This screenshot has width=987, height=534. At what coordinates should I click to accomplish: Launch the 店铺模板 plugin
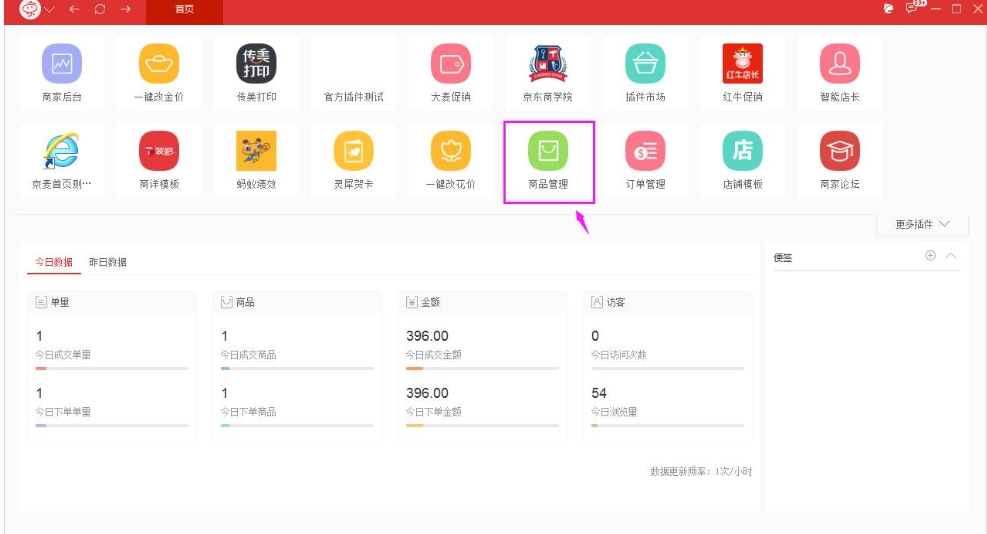743,151
